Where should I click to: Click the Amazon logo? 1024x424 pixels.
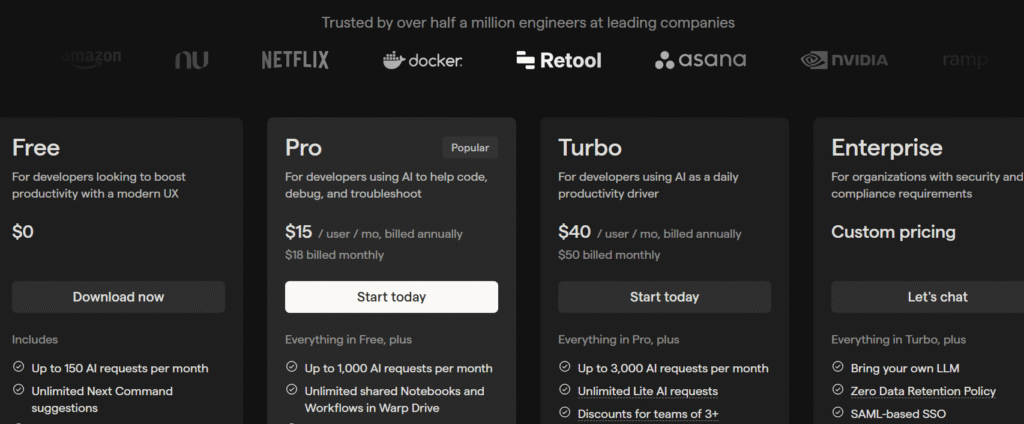[x=91, y=59]
